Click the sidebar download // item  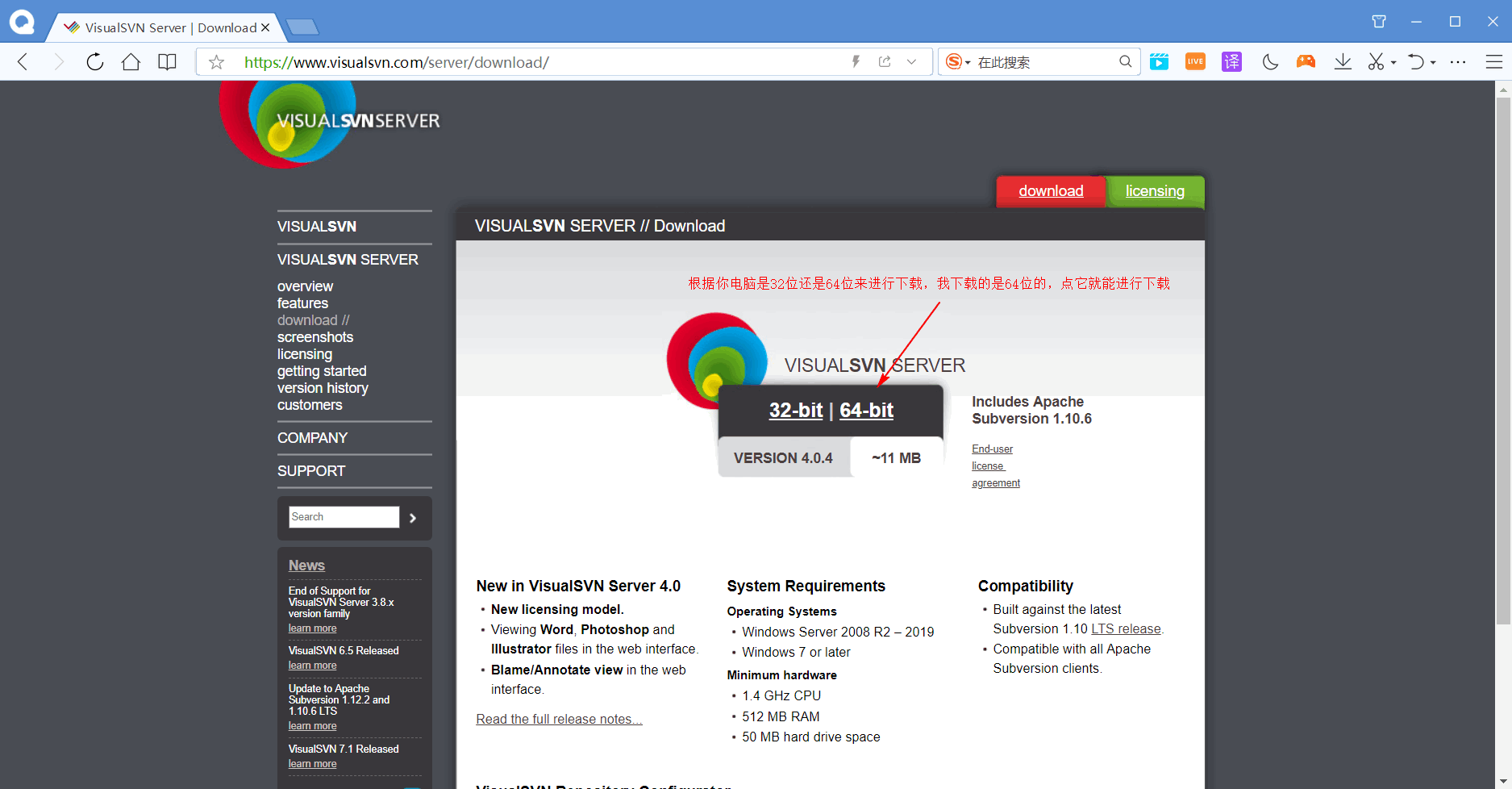(x=314, y=320)
